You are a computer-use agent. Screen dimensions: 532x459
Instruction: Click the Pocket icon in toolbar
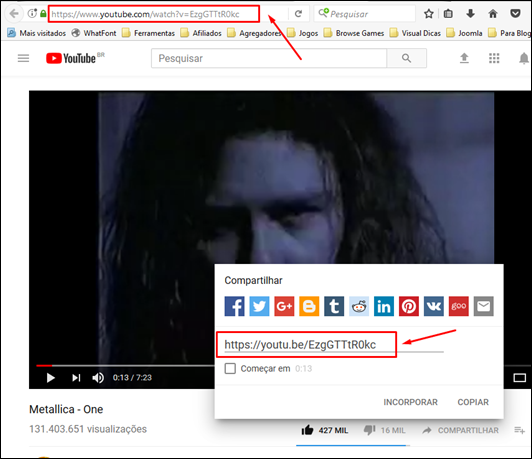515,14
